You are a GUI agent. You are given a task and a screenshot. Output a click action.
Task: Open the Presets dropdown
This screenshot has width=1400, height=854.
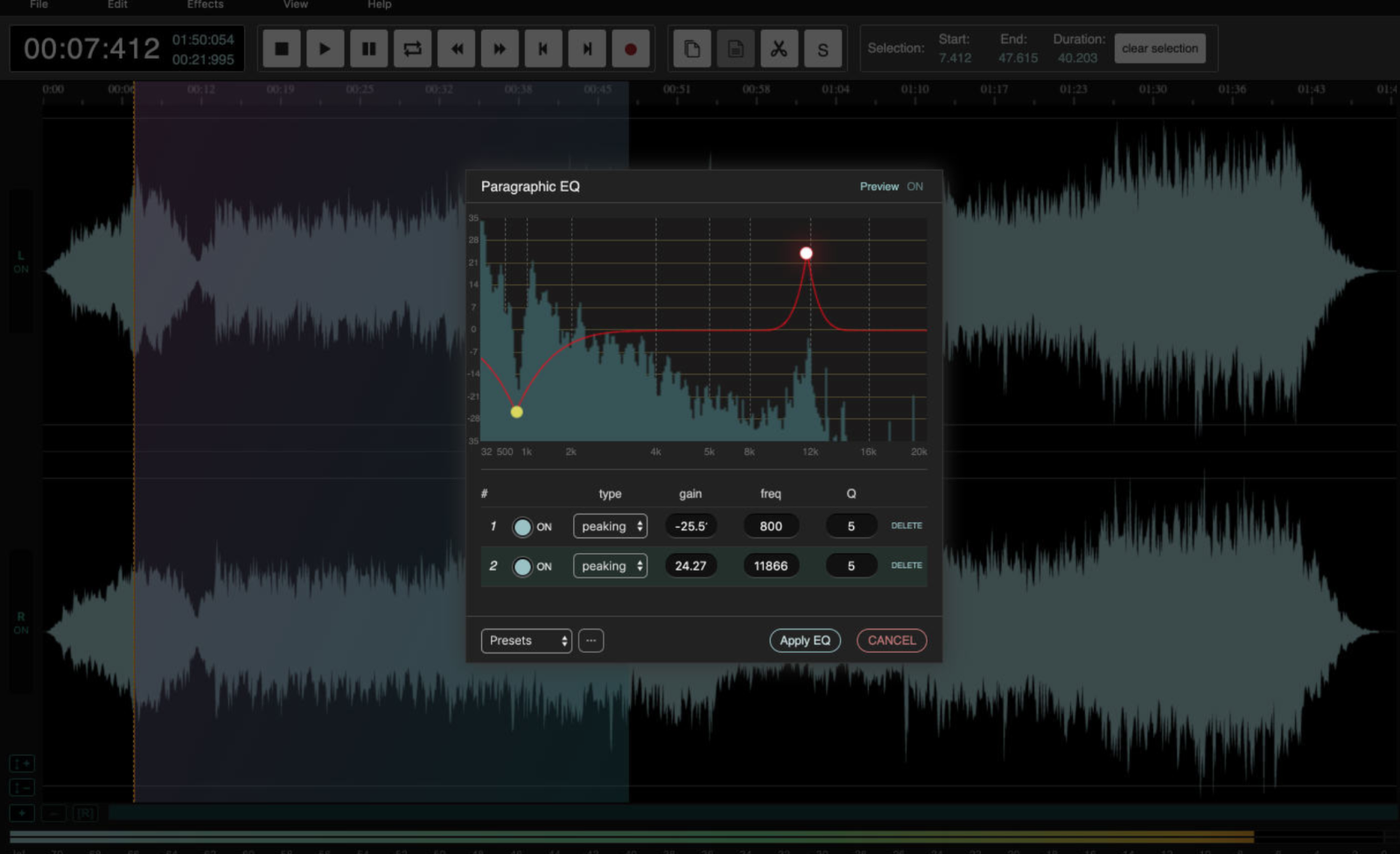coord(525,640)
